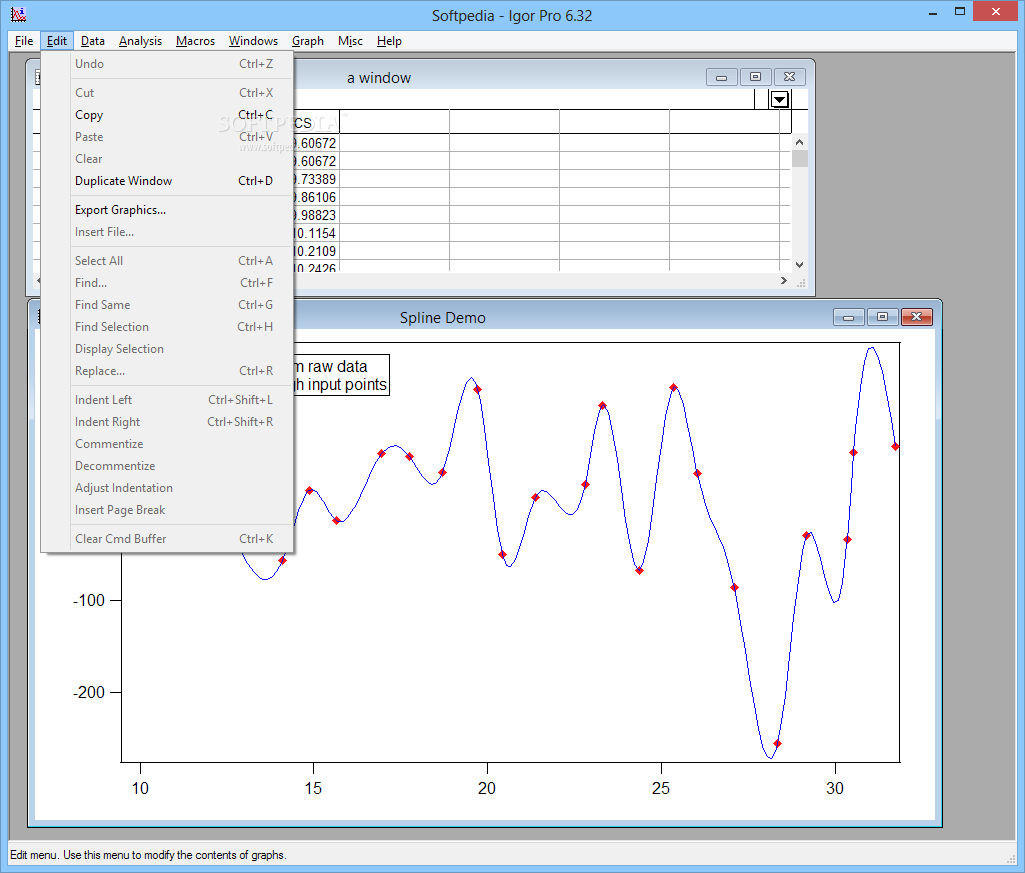Viewport: 1025px width, 873px height.
Task: Click the lowest red data marker on graph
Action: pyautogui.click(x=777, y=744)
